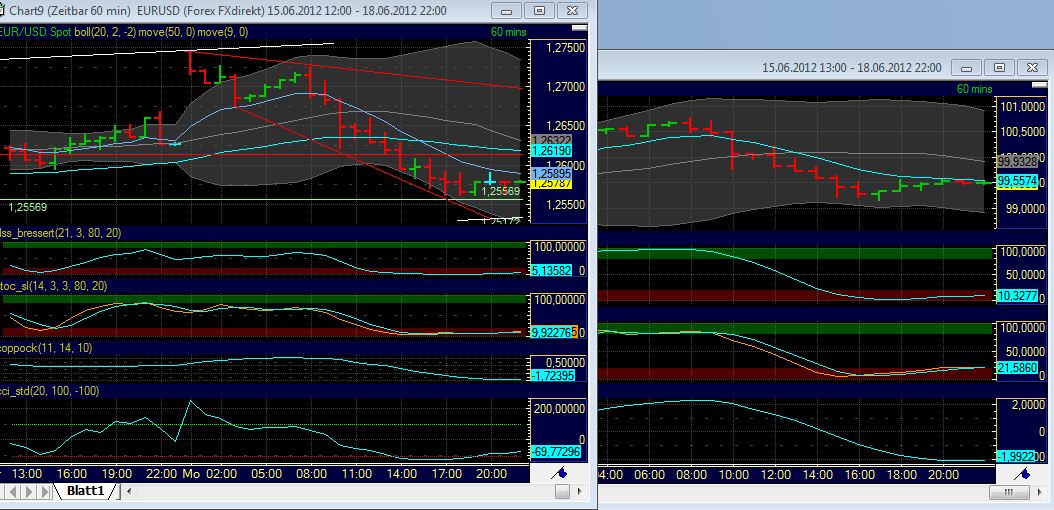Click the 22:00 time axis label in Chart9
The height and width of the screenshot is (510, 1054).
[x=162, y=474]
